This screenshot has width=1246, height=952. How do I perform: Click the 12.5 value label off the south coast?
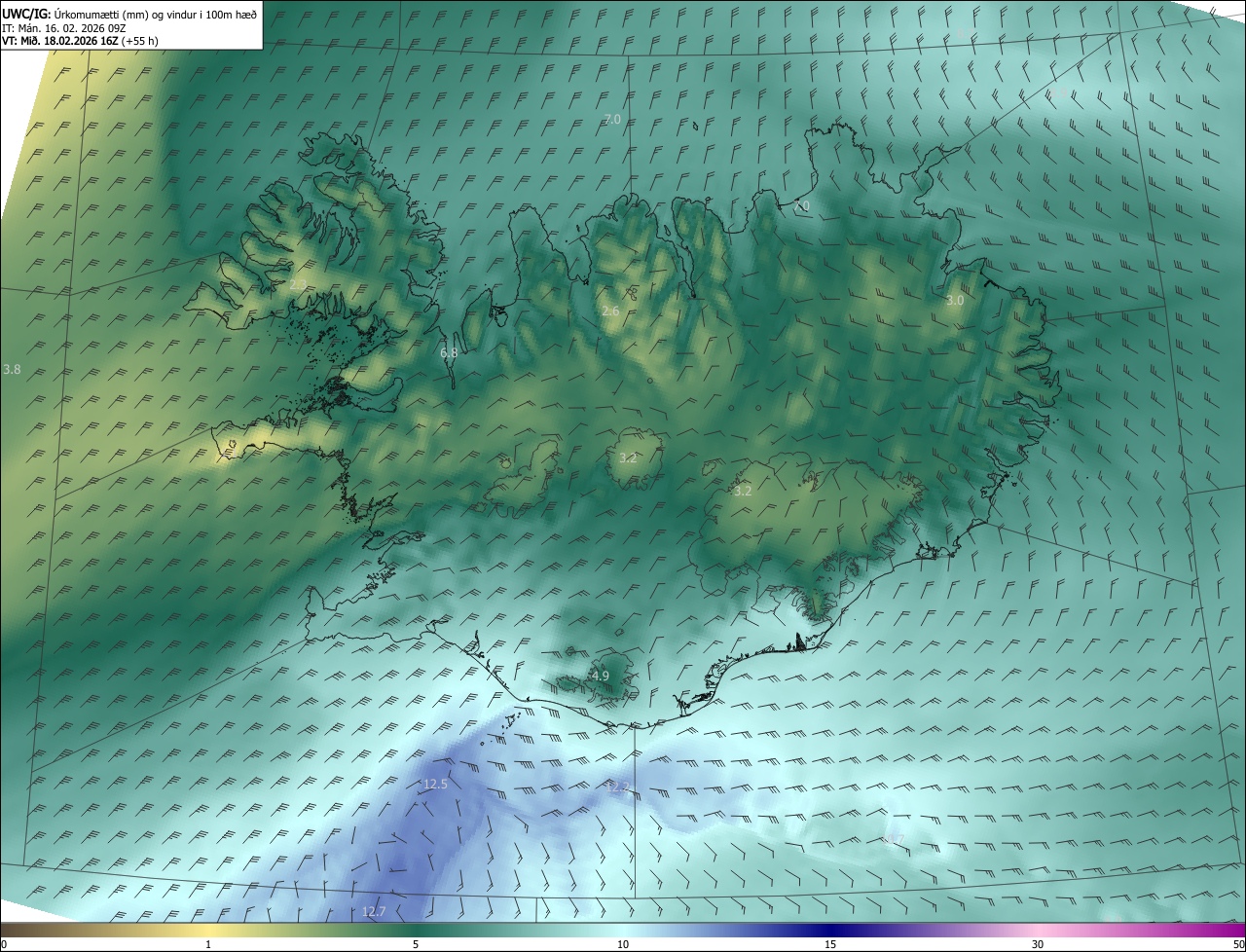435,785
